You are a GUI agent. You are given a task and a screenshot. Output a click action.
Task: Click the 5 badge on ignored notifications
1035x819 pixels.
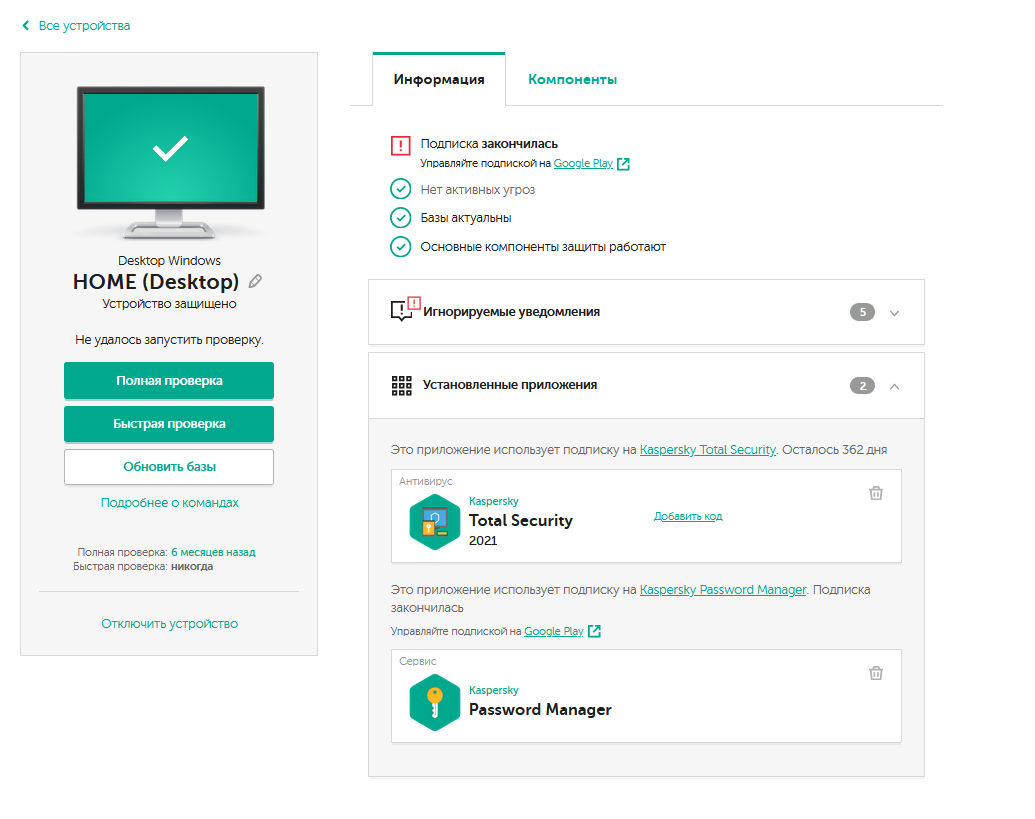click(x=862, y=312)
